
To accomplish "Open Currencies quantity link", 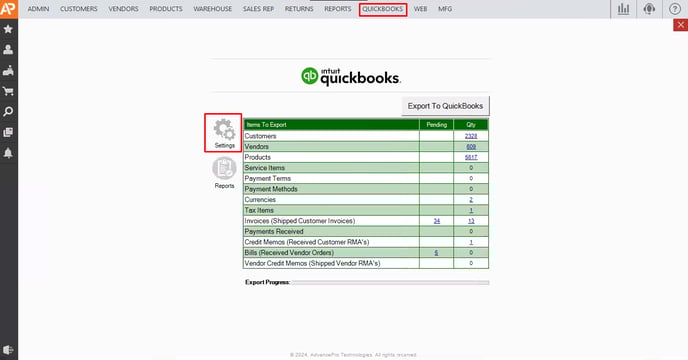I will 471,200.
